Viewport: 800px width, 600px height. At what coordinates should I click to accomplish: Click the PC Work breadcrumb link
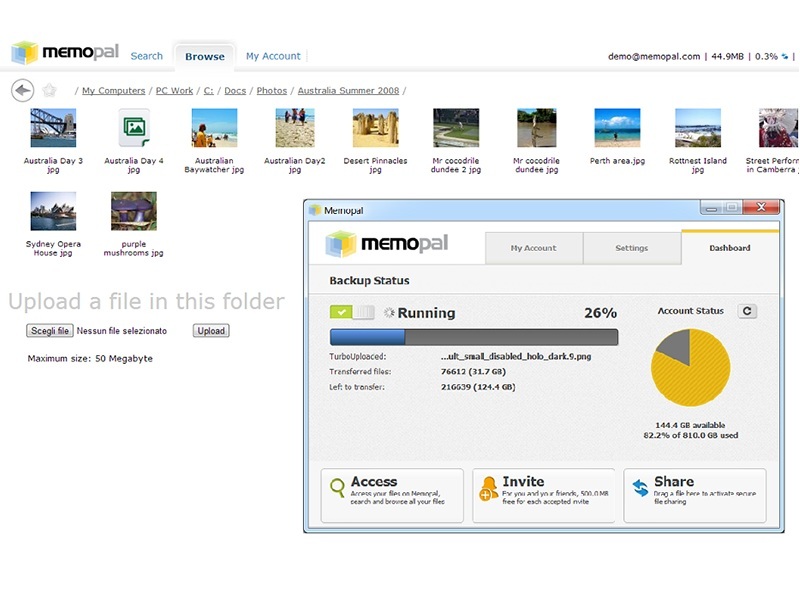(x=174, y=90)
